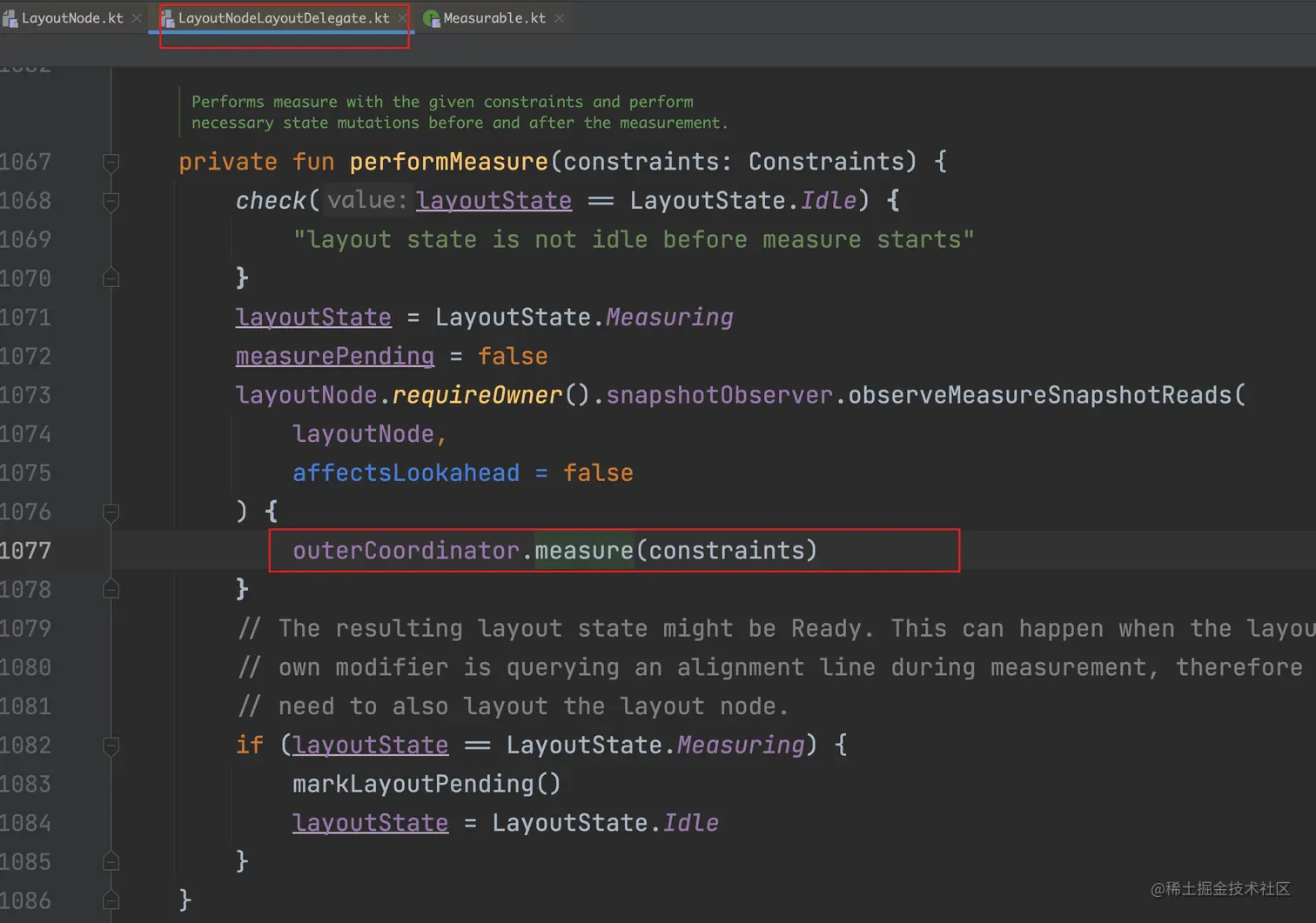Fold the lambda starting at line 1076
This screenshot has width=1316, height=923.
[111, 512]
